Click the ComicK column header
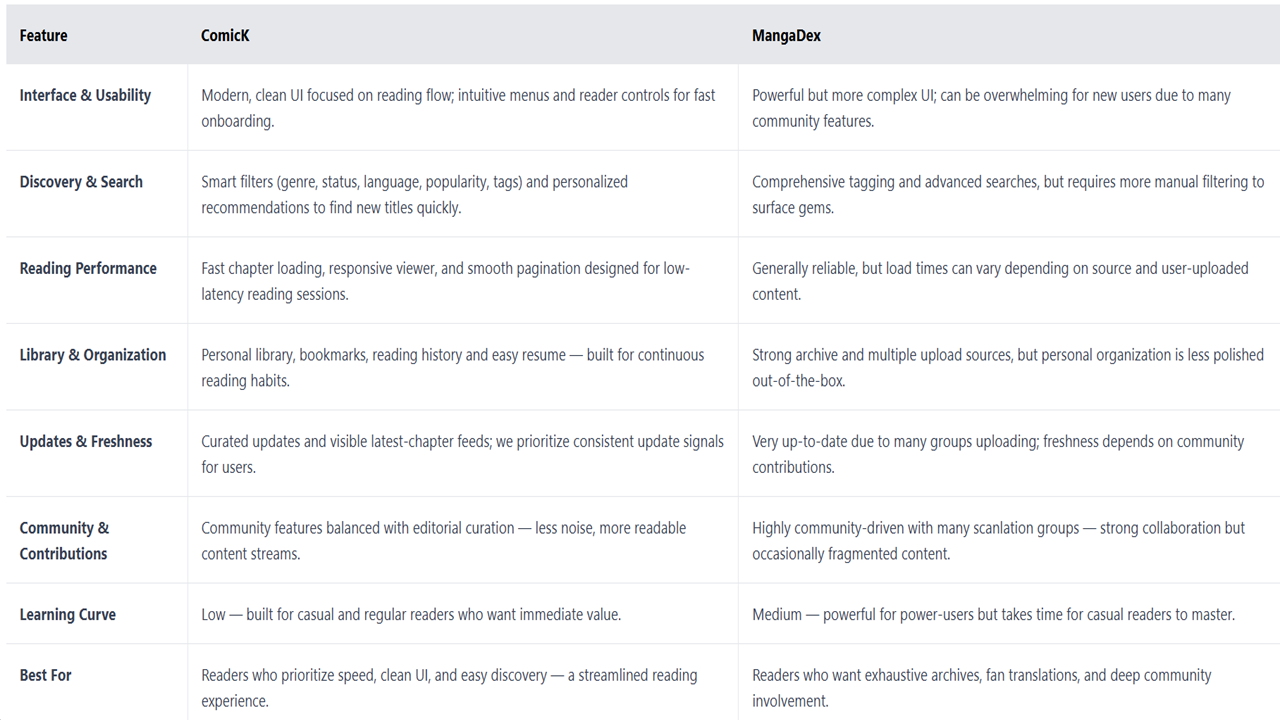Image resolution: width=1280 pixels, height=720 pixels. click(225, 36)
